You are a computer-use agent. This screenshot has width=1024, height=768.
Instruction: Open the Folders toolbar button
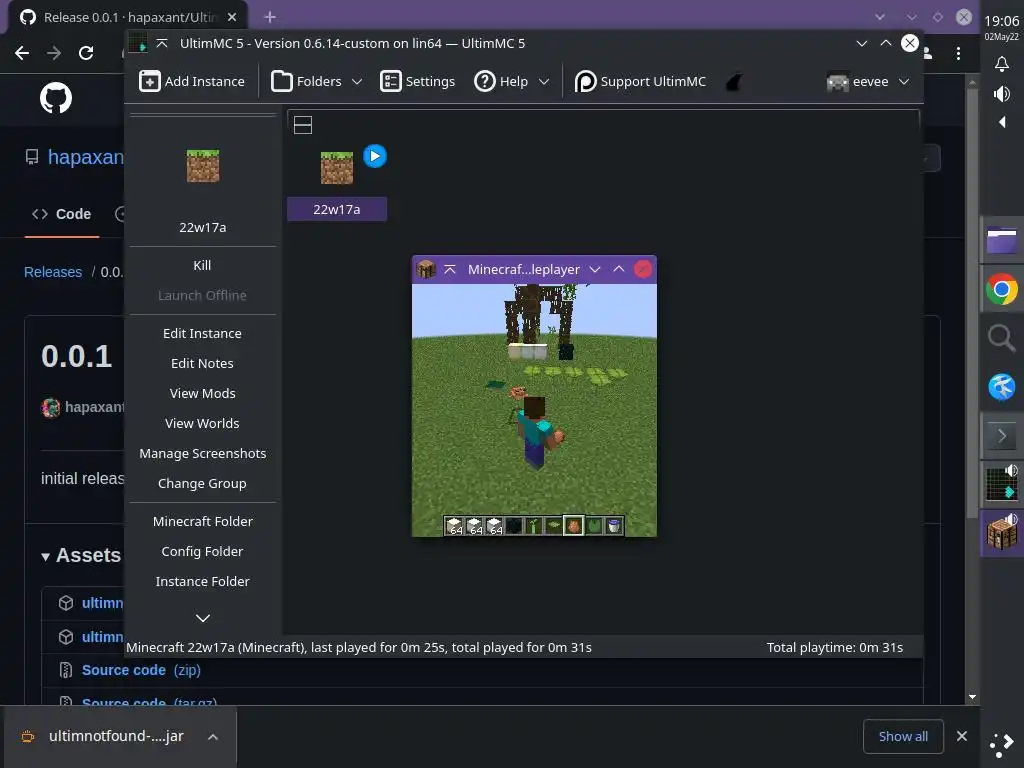coord(306,82)
